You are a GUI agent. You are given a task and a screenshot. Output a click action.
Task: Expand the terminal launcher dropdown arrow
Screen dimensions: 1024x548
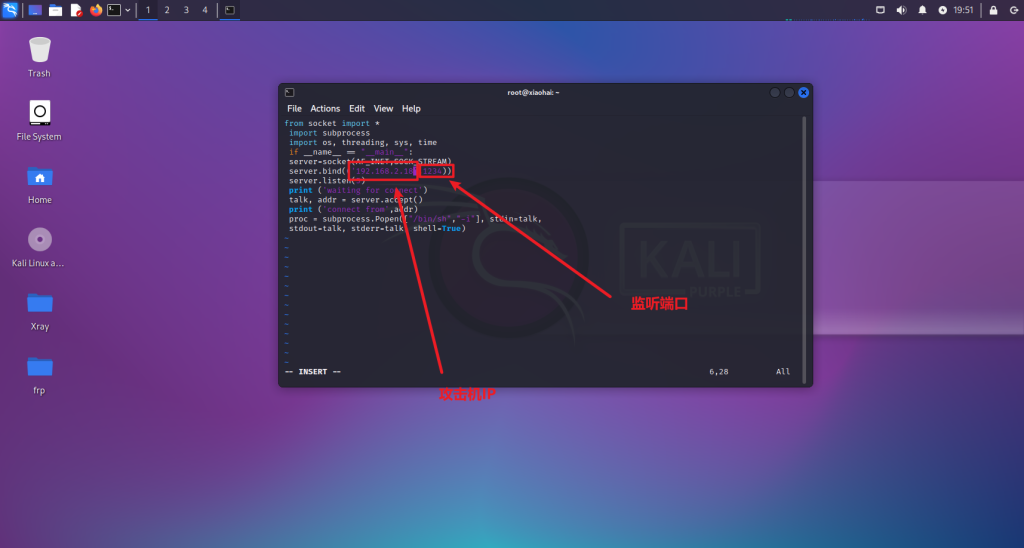(x=127, y=10)
